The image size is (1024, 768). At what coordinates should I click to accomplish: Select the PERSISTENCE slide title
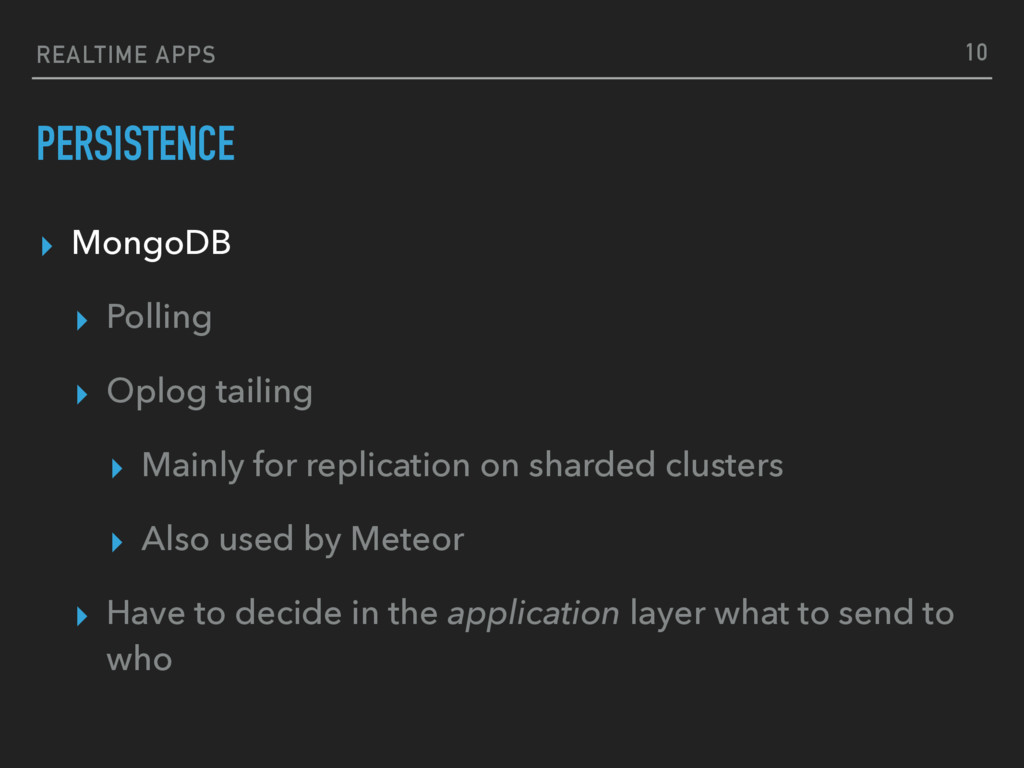tap(135, 145)
